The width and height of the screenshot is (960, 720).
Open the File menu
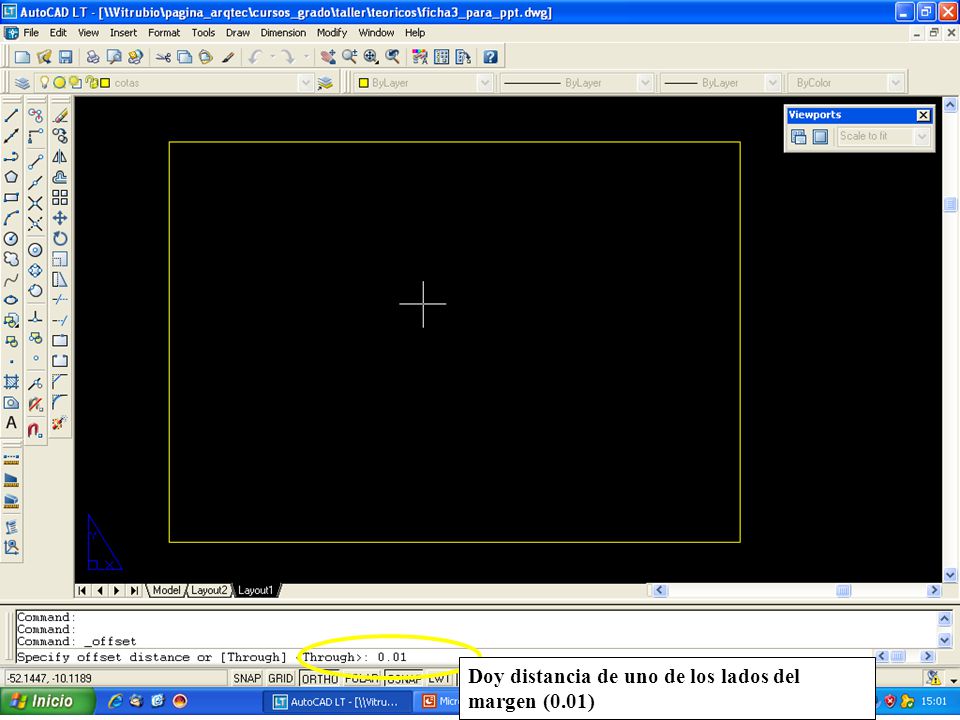pyautogui.click(x=31, y=32)
